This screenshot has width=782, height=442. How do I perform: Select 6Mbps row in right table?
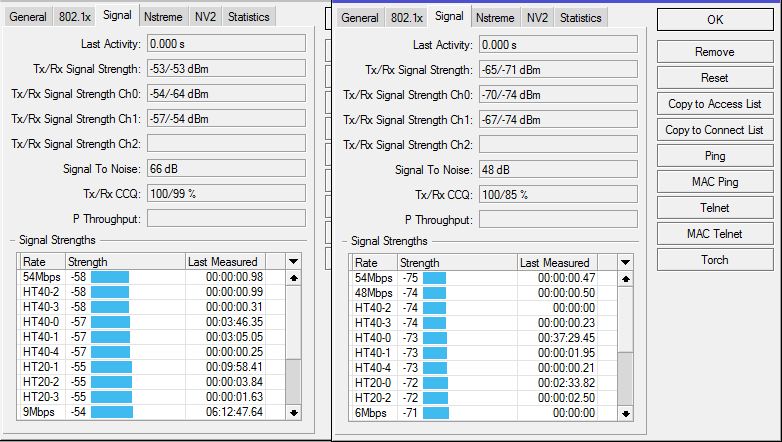pos(484,413)
